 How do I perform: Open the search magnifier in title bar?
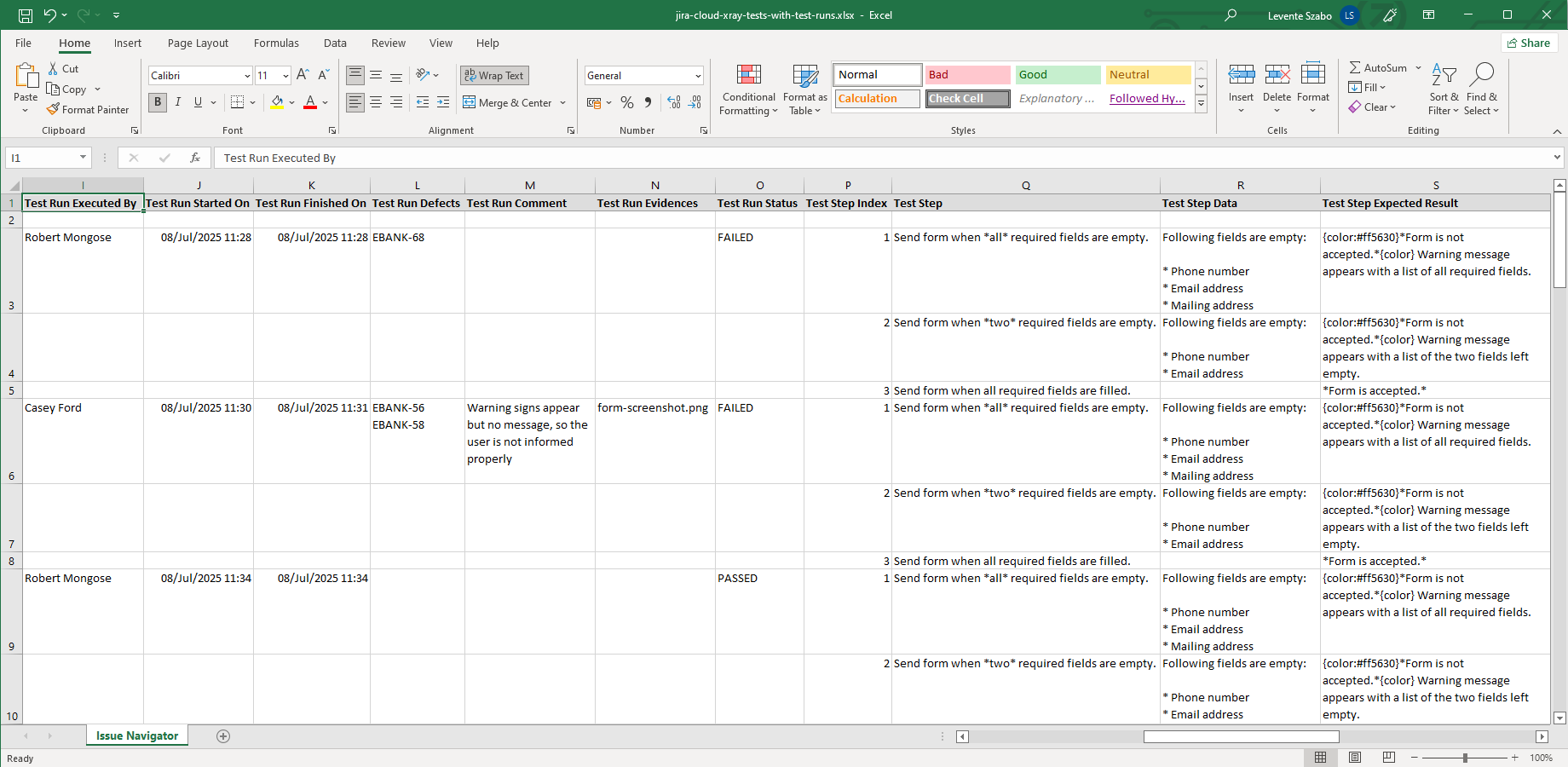click(x=1231, y=15)
